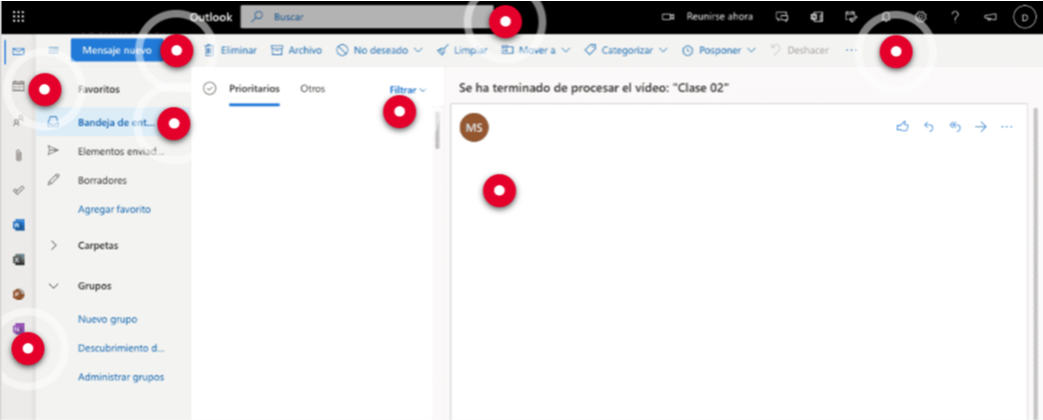Click the Eliminar trash toolbar button
1043x420 pixels.
[230, 50]
